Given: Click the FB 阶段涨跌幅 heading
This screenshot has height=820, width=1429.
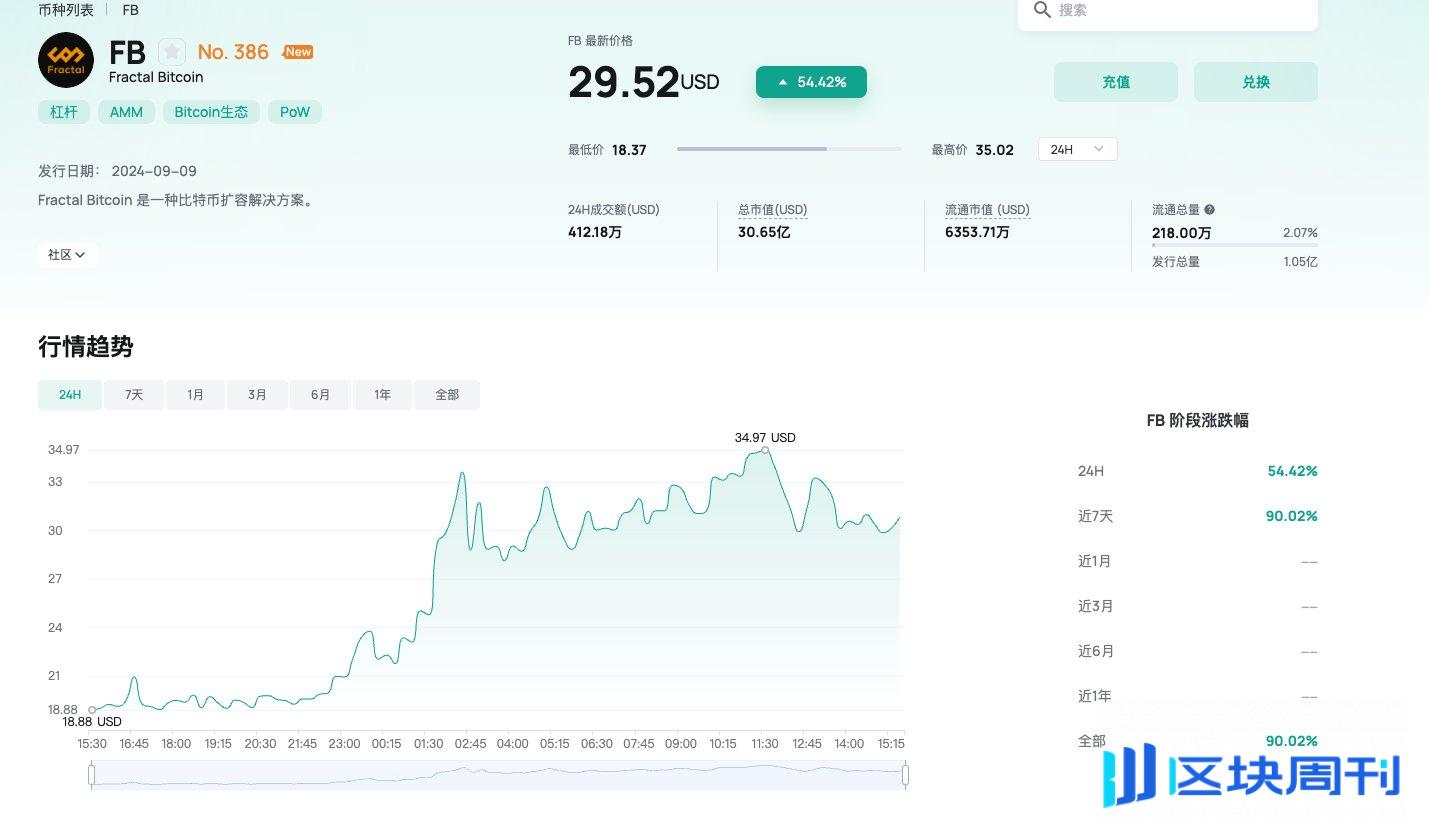Looking at the screenshot, I should [x=1197, y=421].
